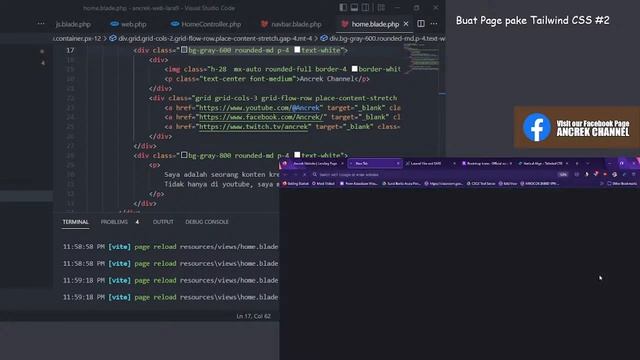Close the home.blade.php tab
Screen dimensions: 640x360
click(x=406, y=24)
